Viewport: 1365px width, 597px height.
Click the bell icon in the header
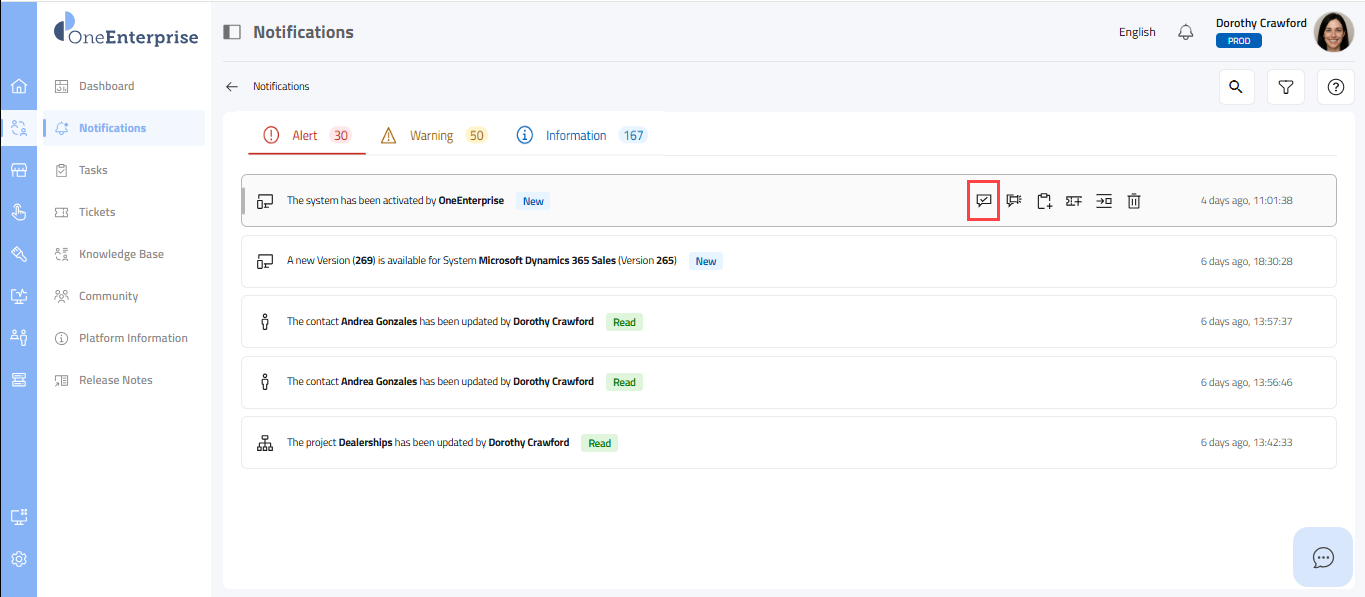[x=1186, y=32]
